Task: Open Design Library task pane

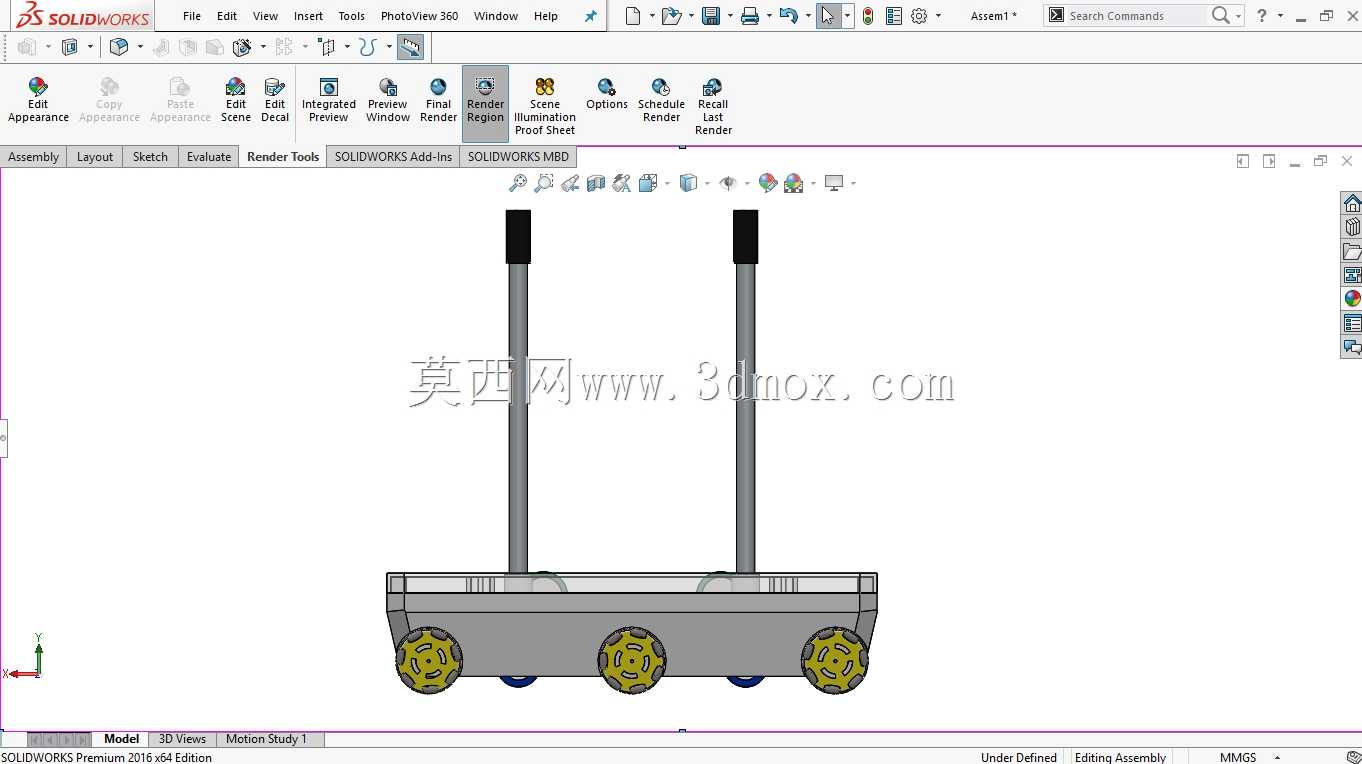Action: [1352, 228]
